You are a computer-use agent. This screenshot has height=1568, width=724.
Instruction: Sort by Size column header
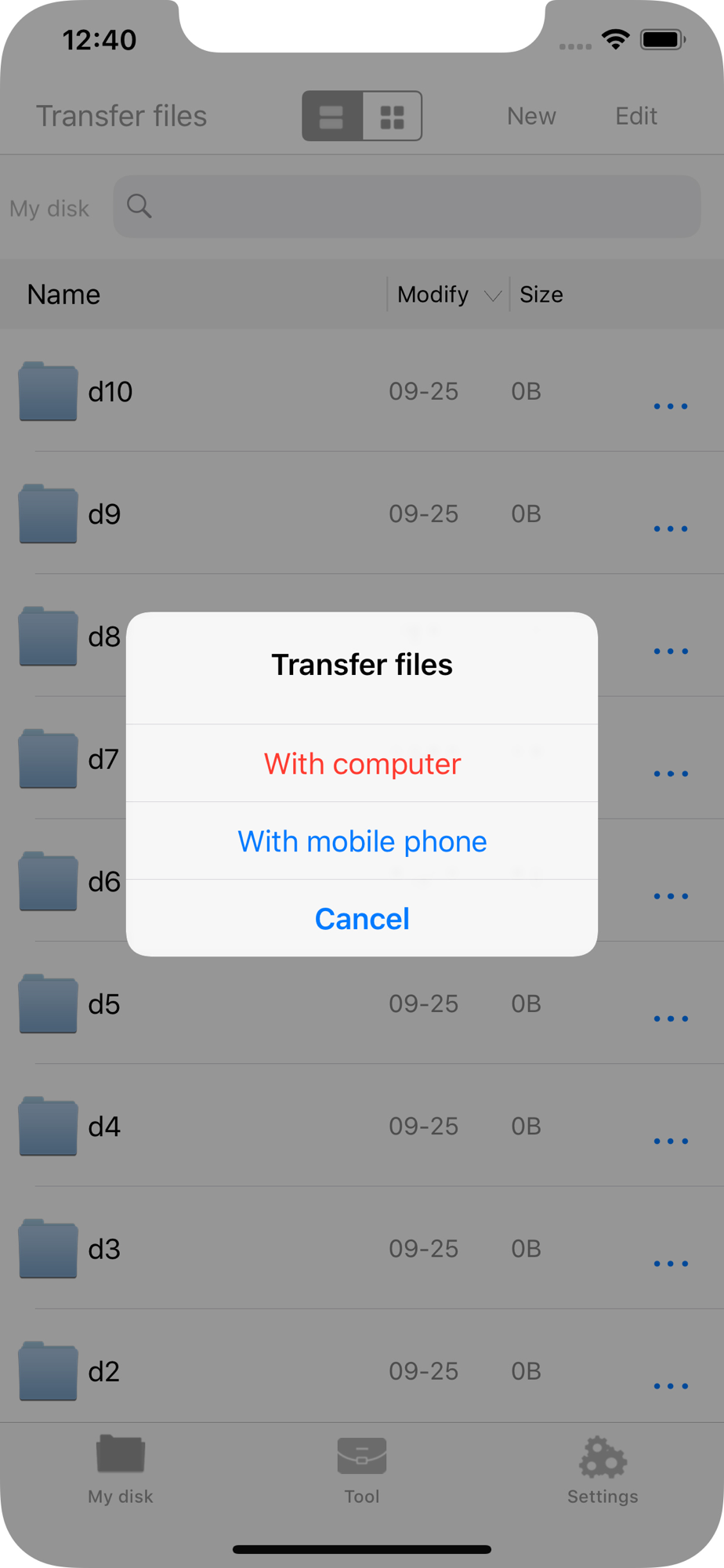pos(541,295)
